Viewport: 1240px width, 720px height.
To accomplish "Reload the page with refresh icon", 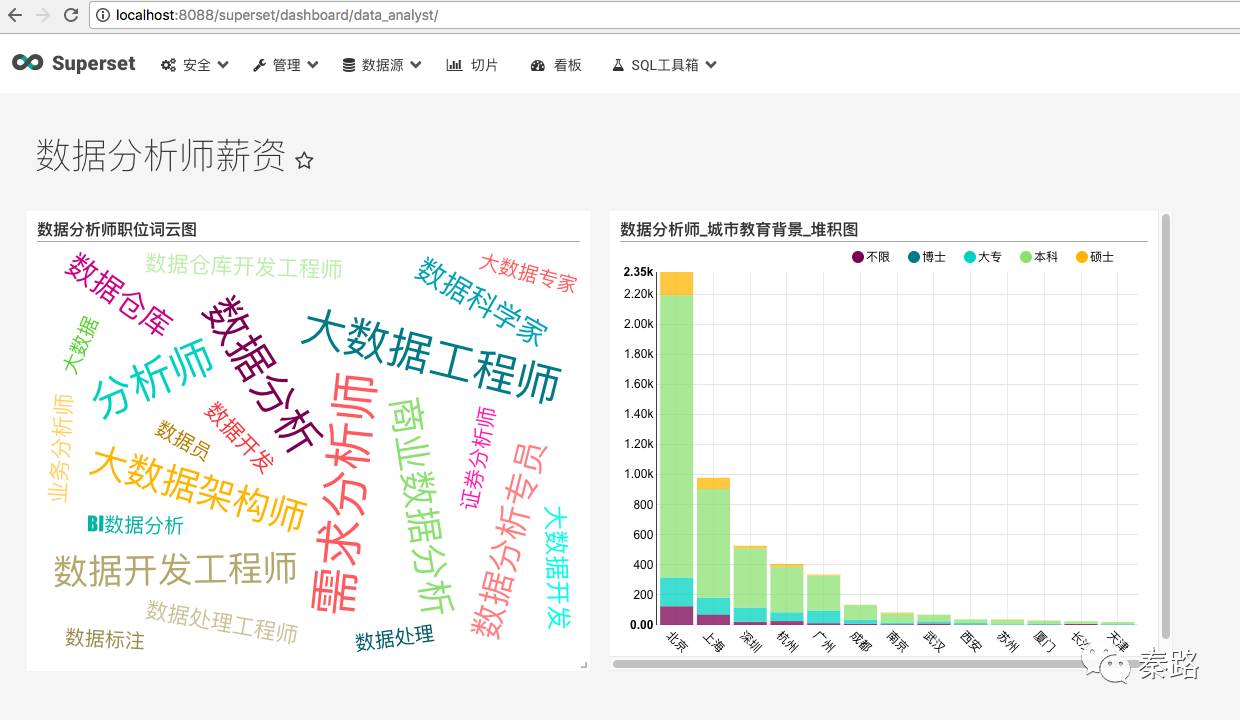I will (x=70, y=15).
